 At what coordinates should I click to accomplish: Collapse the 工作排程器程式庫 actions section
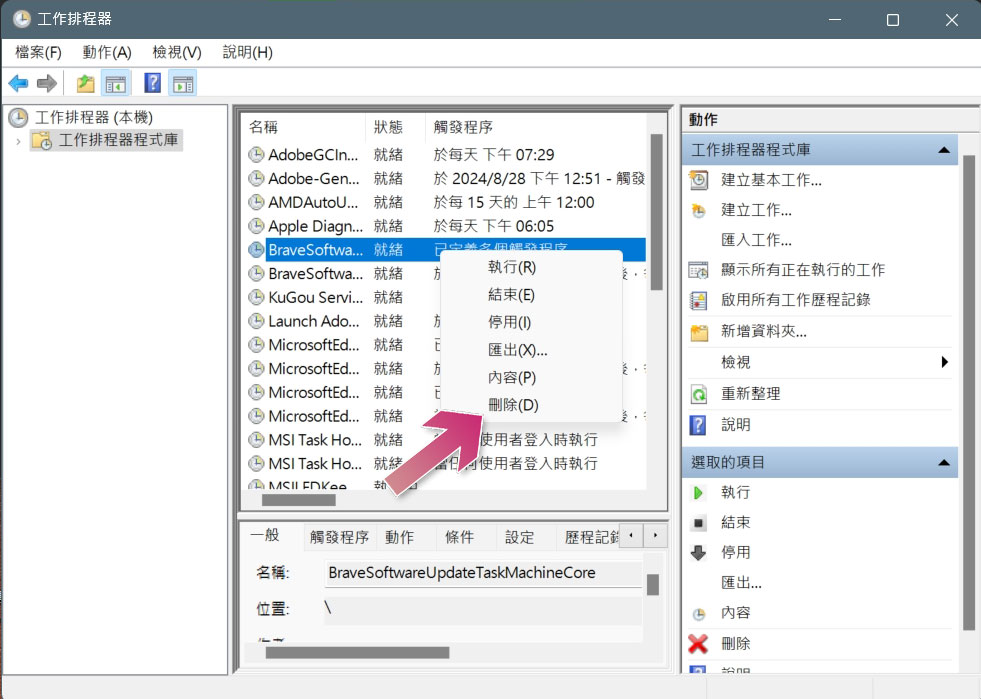944,150
